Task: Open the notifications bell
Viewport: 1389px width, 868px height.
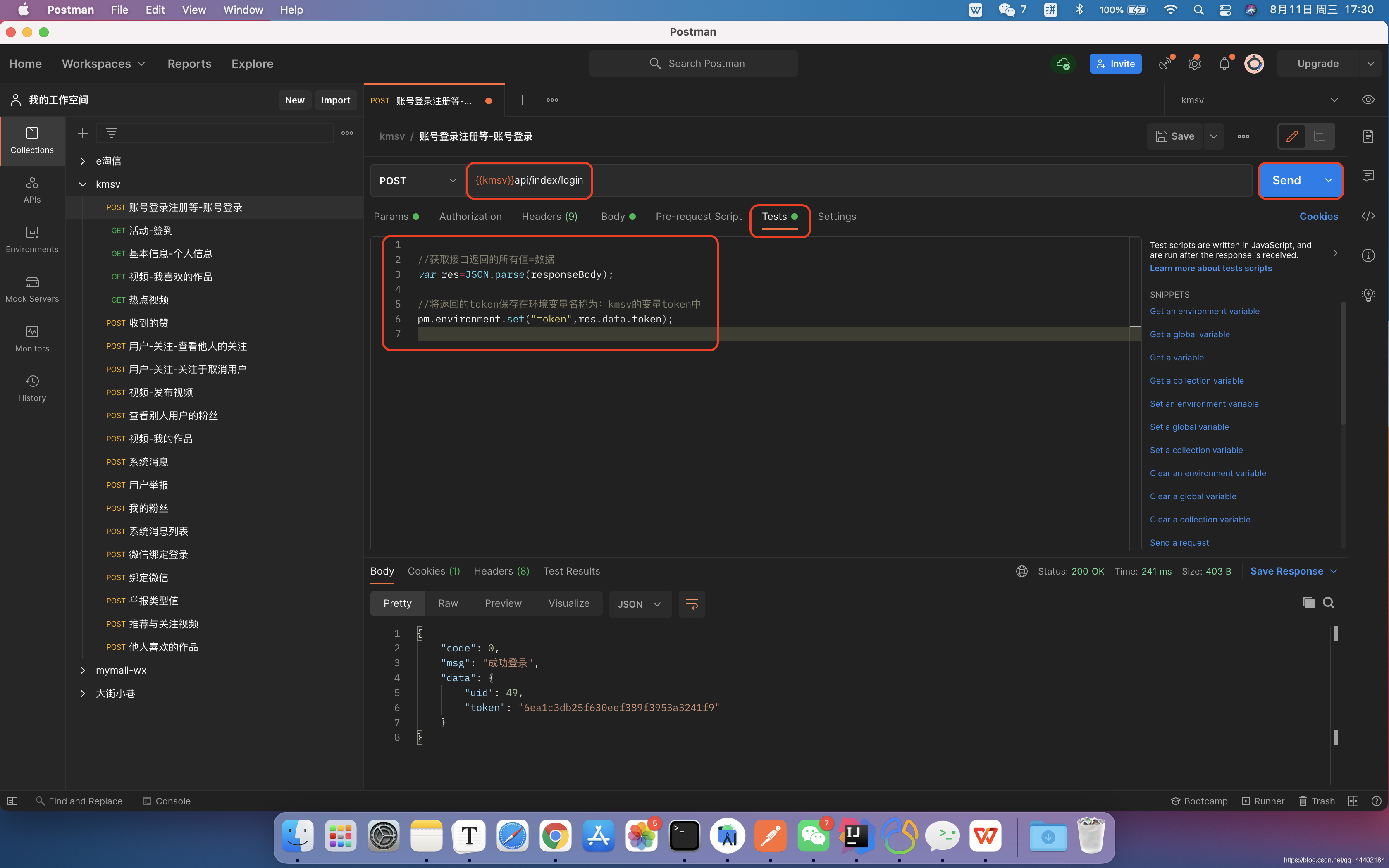Action: pos(1224,64)
